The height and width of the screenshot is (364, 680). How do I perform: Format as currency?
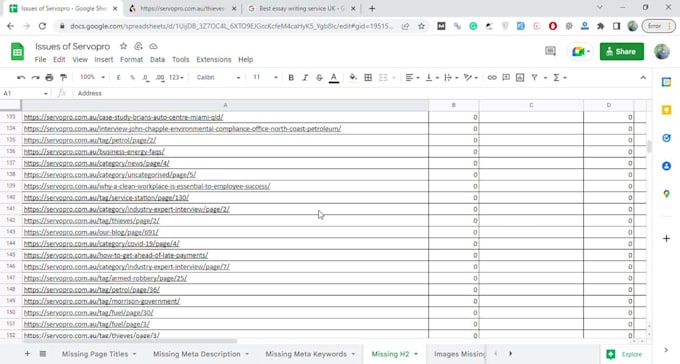pyautogui.click(x=118, y=78)
